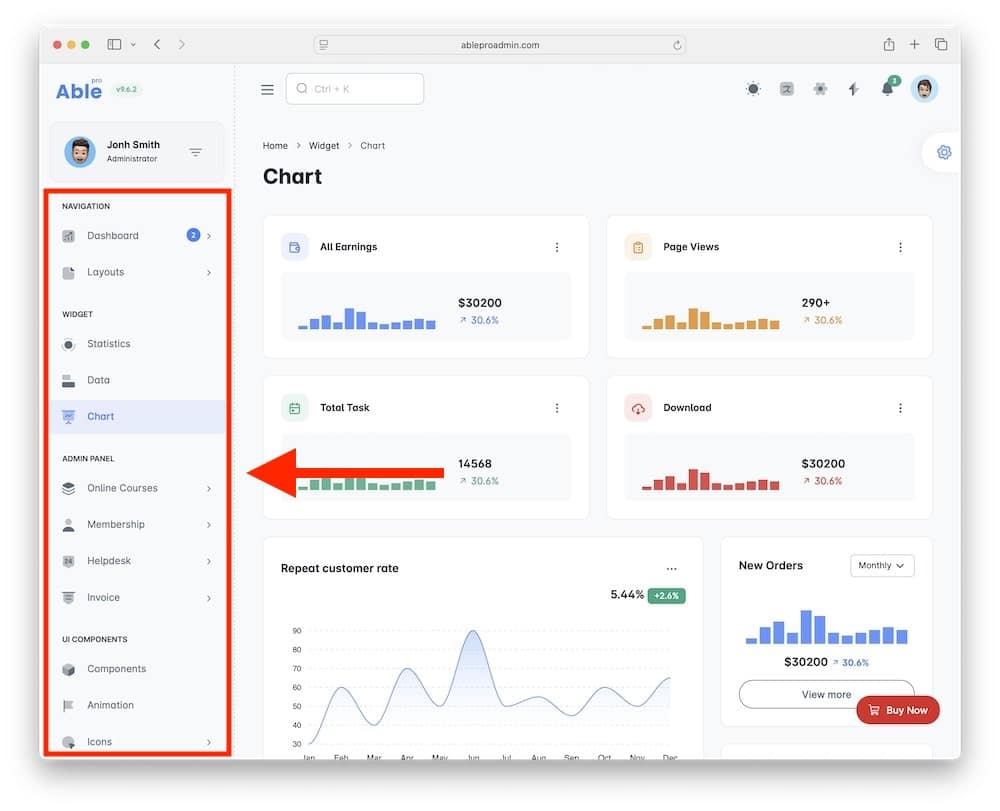Open the floating settings gear panel
Viewport: 1000px width, 811px height.
pos(943,152)
